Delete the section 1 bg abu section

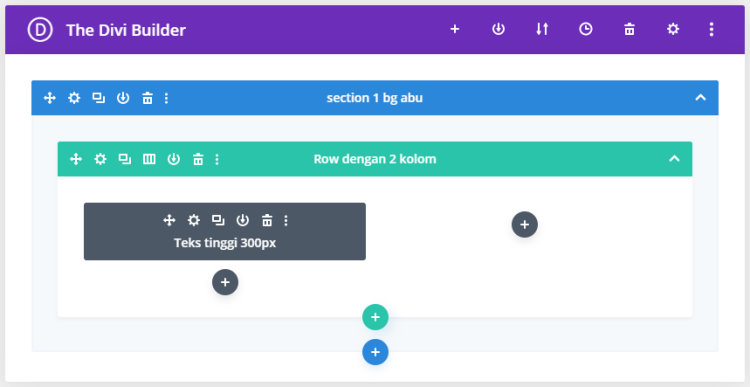coord(147,98)
